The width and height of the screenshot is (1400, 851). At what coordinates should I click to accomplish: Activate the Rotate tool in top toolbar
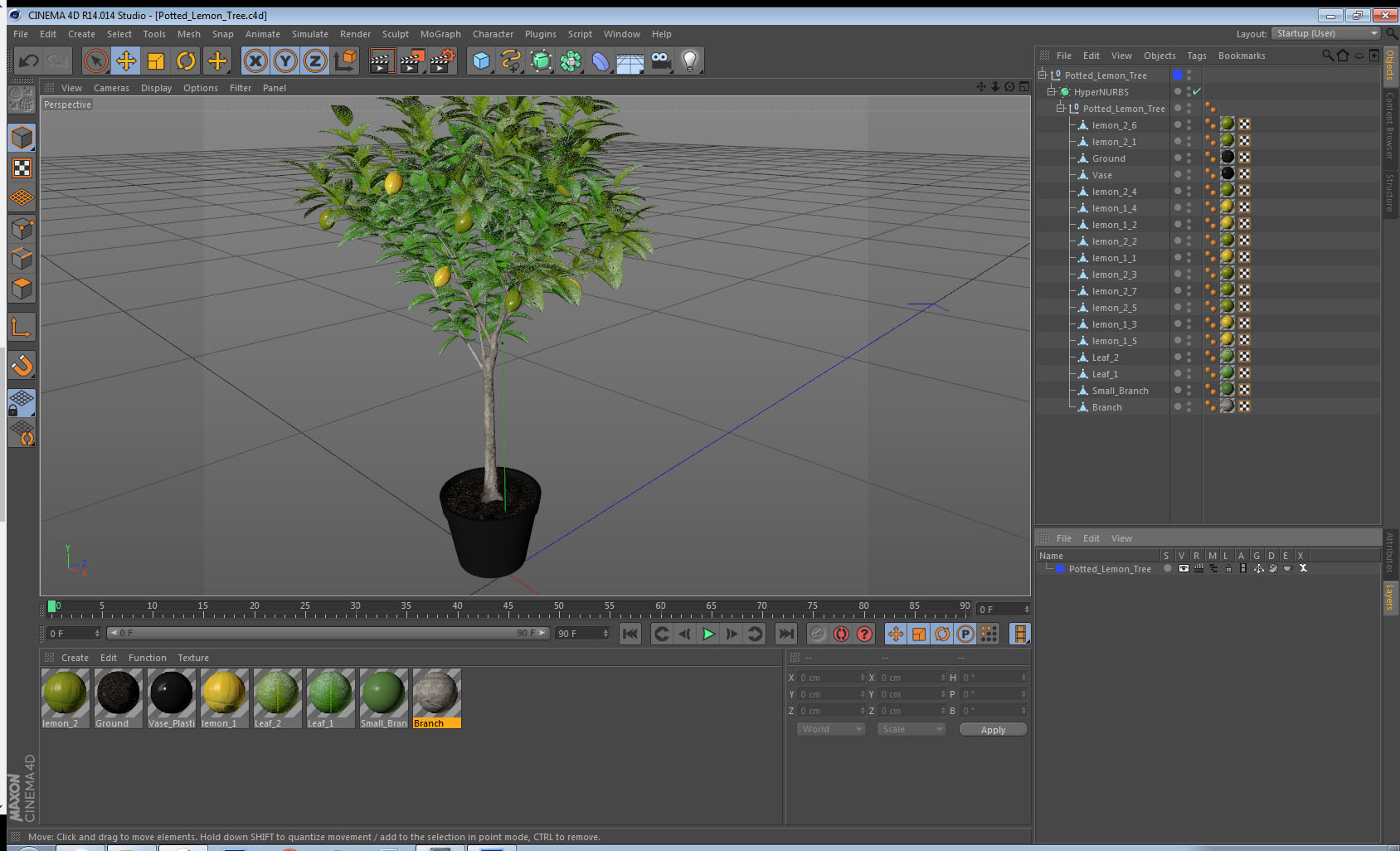pyautogui.click(x=187, y=61)
